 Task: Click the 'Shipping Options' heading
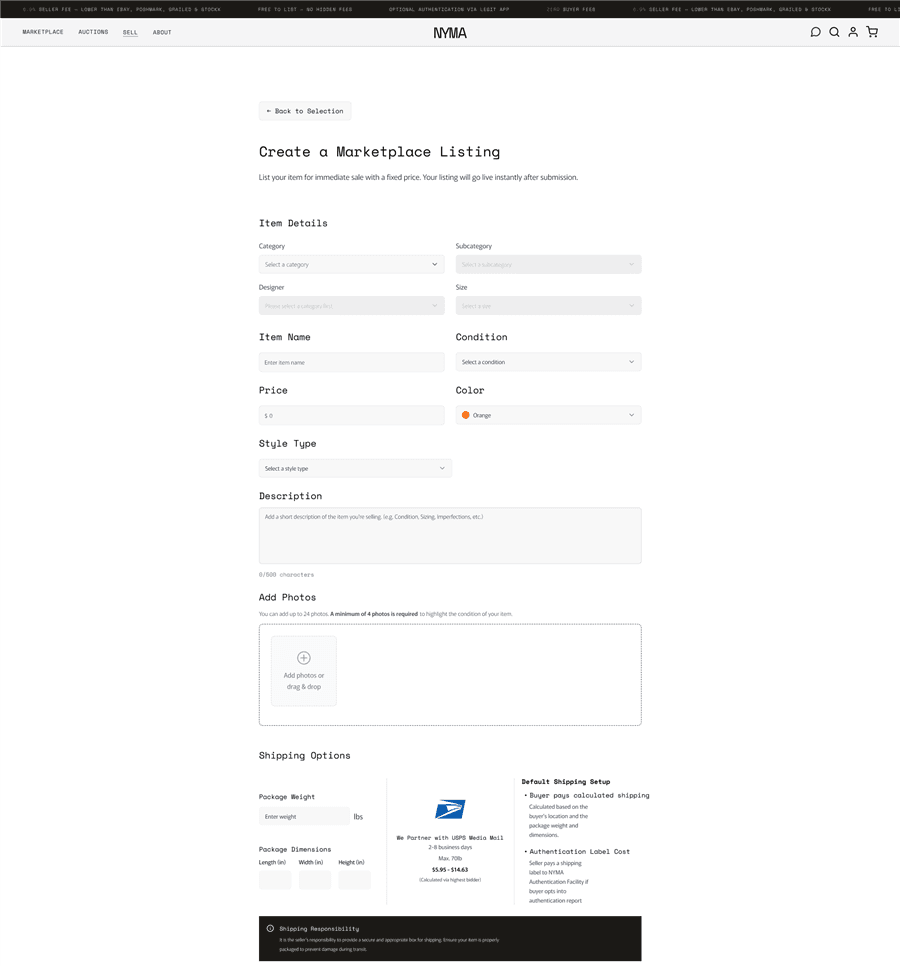pos(304,756)
